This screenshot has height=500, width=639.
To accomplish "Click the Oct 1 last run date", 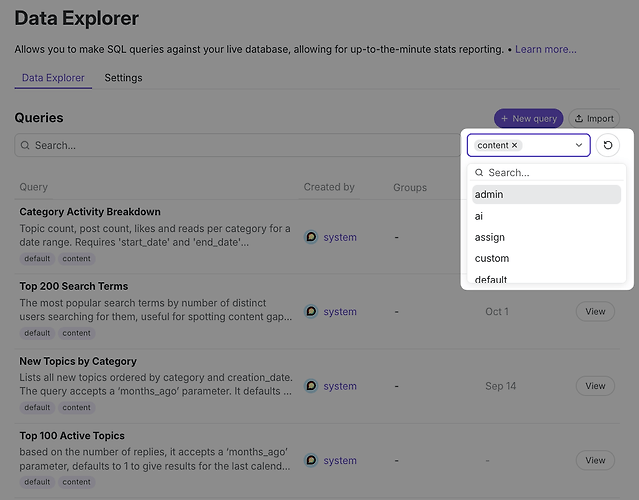I will tap(497, 312).
